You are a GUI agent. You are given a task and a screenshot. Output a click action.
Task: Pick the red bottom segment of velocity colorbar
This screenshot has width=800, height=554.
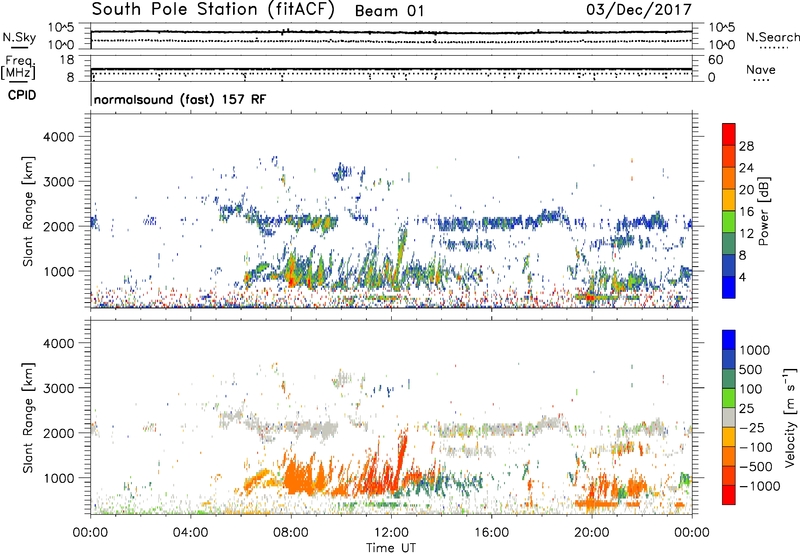pyautogui.click(x=729, y=495)
